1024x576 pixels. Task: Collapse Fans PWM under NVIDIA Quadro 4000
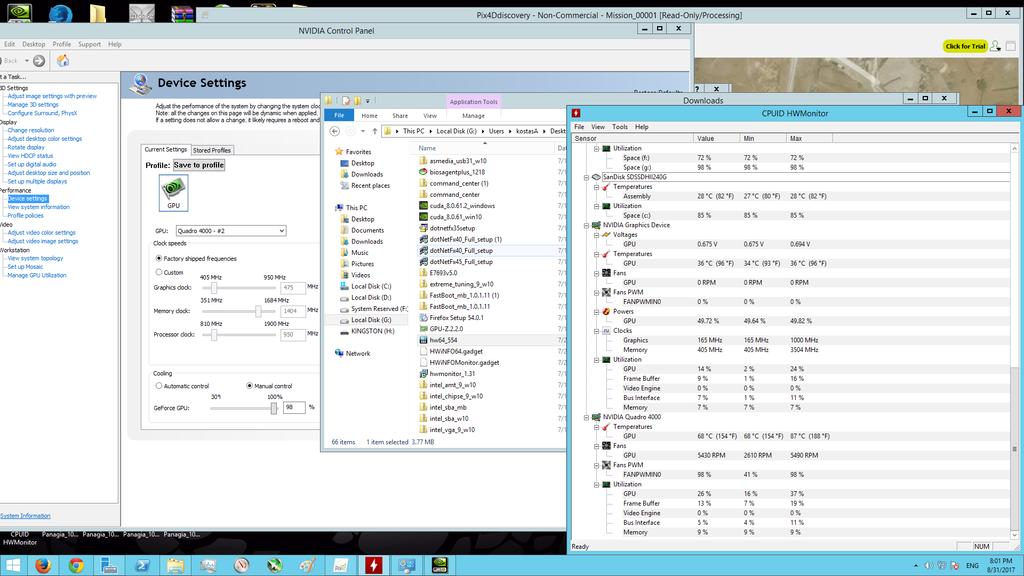[597, 465]
